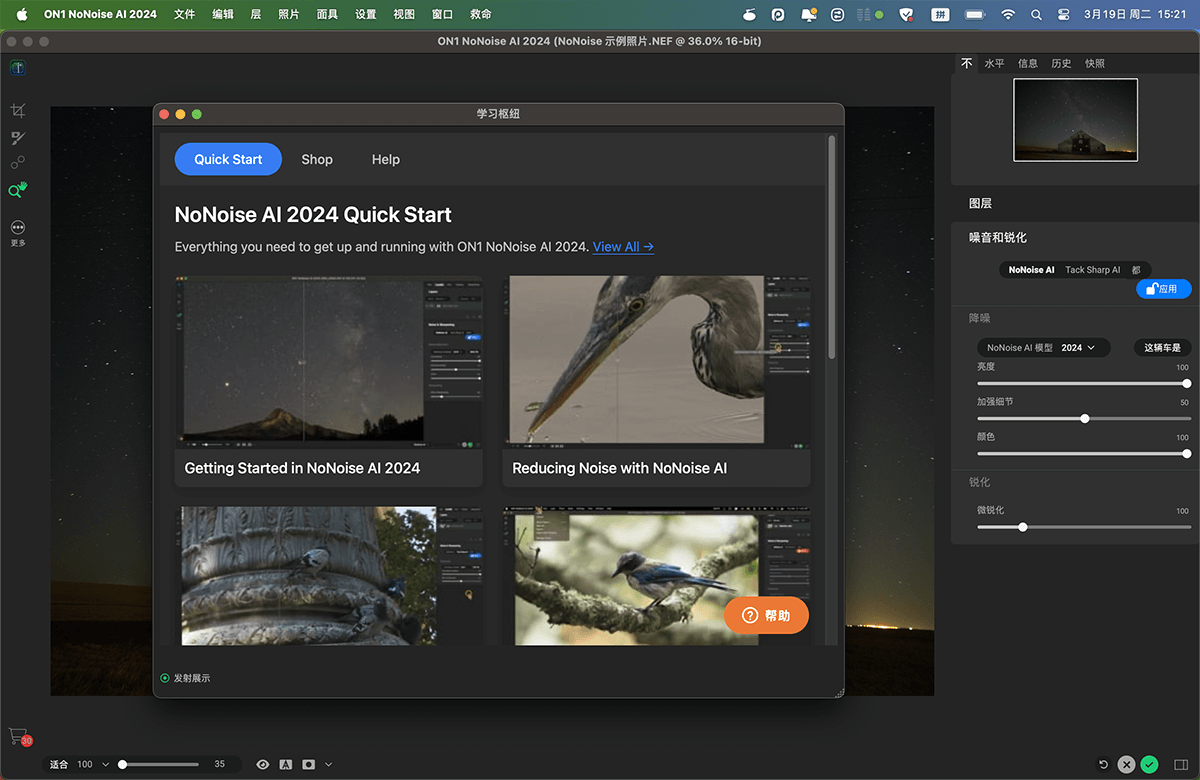Screen dimensions: 1200x780
Task: Open Getting Started in NoNoise AI 2024 video
Action: pyautogui.click(x=329, y=381)
